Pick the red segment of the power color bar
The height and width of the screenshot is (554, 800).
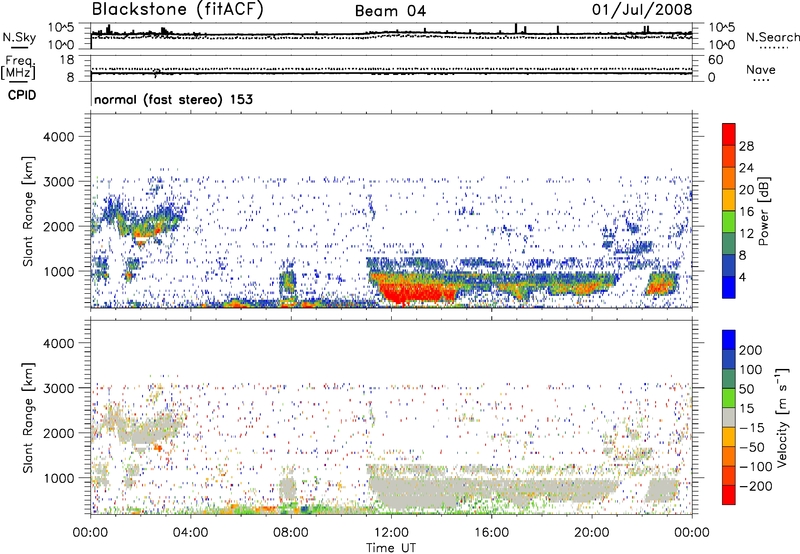[x=729, y=135]
